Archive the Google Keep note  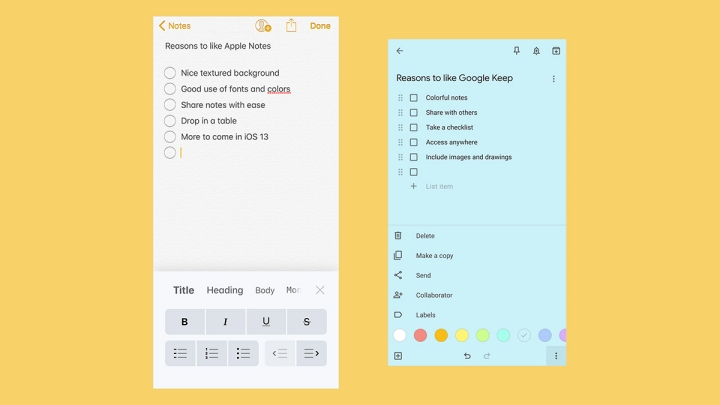556,51
